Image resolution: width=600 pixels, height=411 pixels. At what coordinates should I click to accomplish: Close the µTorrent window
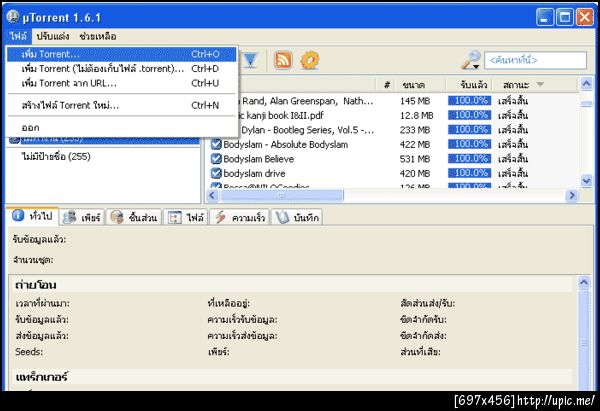pos(585,17)
